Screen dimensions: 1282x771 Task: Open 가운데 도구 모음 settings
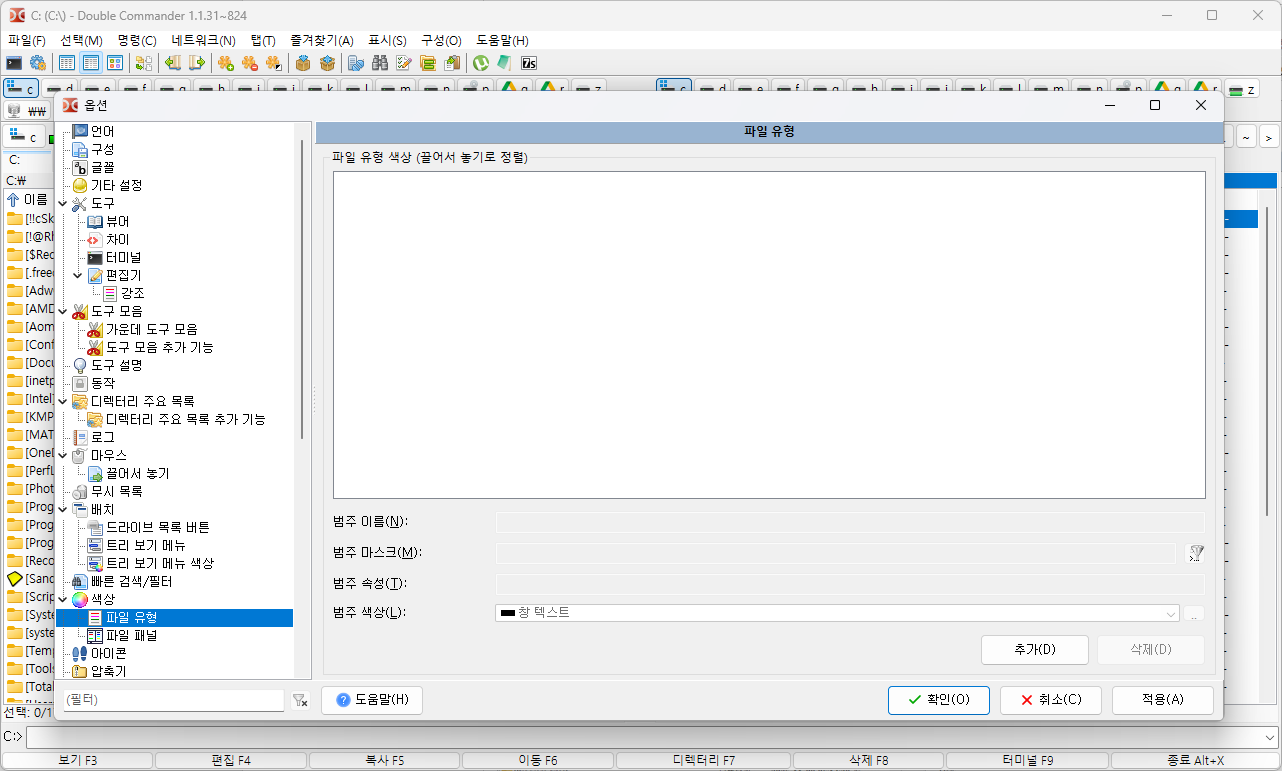pos(151,329)
